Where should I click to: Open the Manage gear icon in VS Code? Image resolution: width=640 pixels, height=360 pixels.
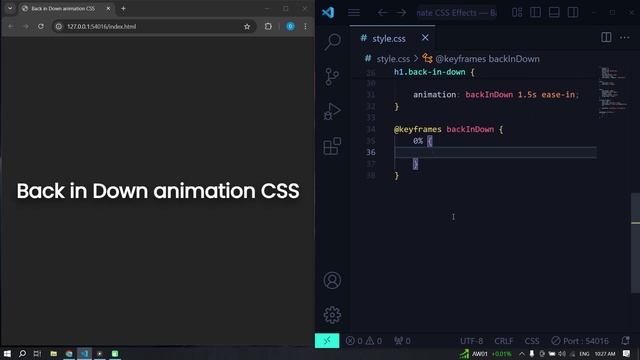coord(332,315)
